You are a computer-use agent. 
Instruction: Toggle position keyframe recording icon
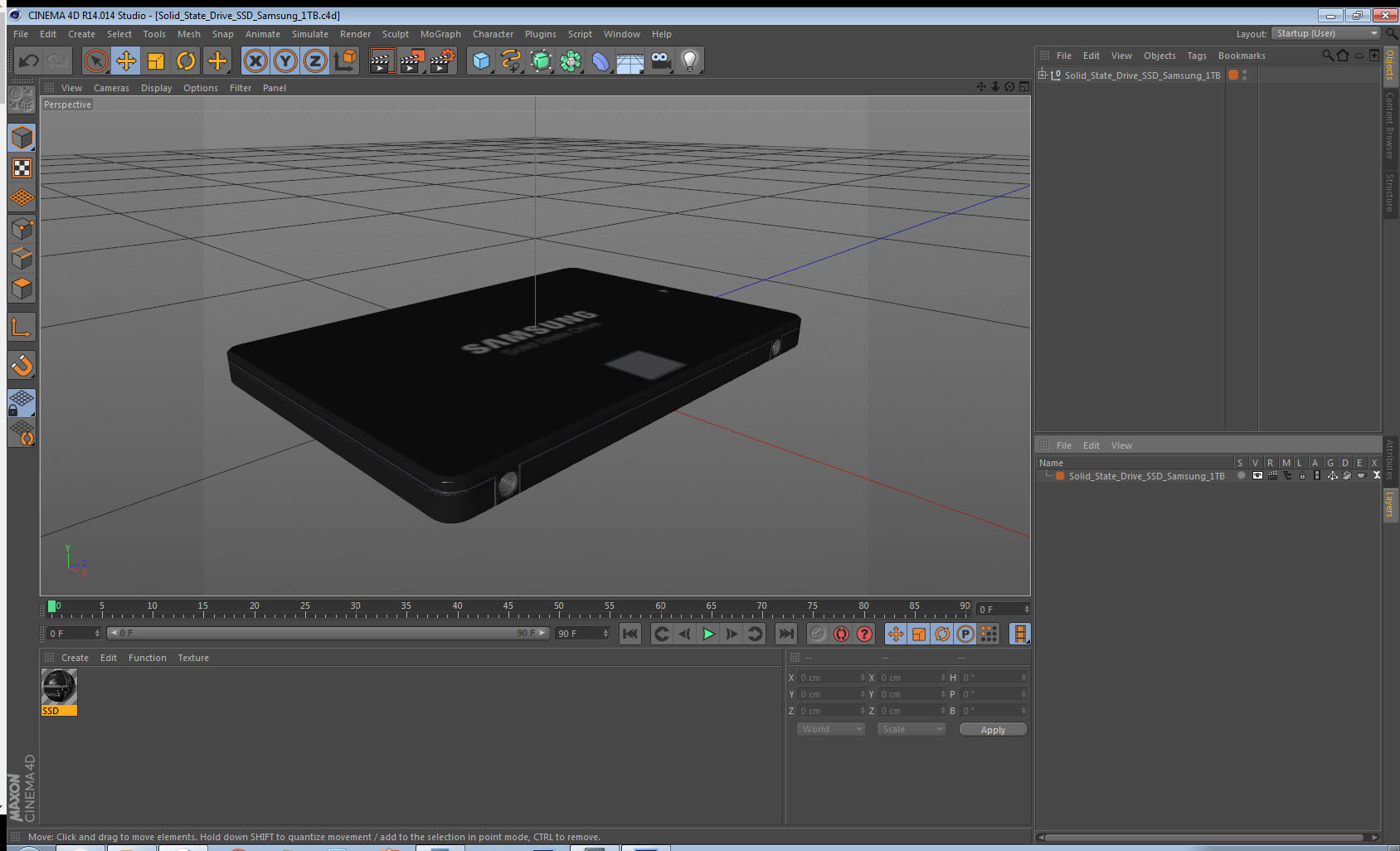[x=896, y=634]
